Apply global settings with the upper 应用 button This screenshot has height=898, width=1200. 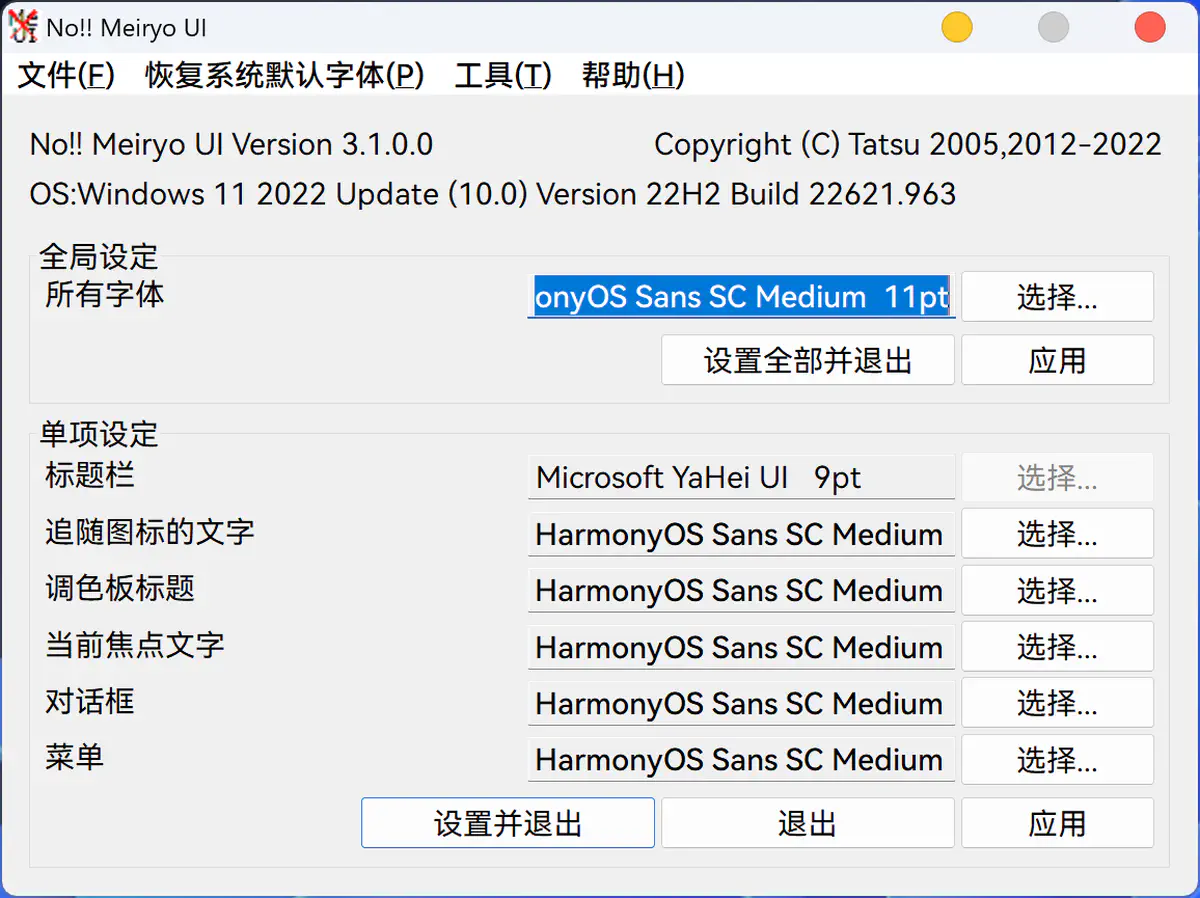pos(1057,360)
